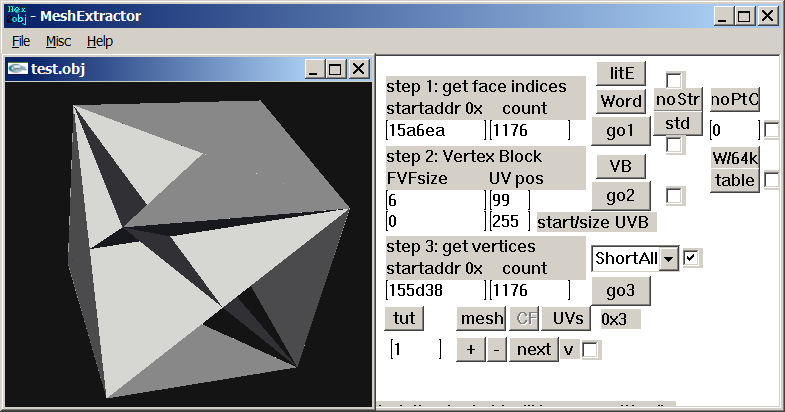Click the test.obj window icon
Image resolution: width=785 pixels, height=412 pixels.
18,69
